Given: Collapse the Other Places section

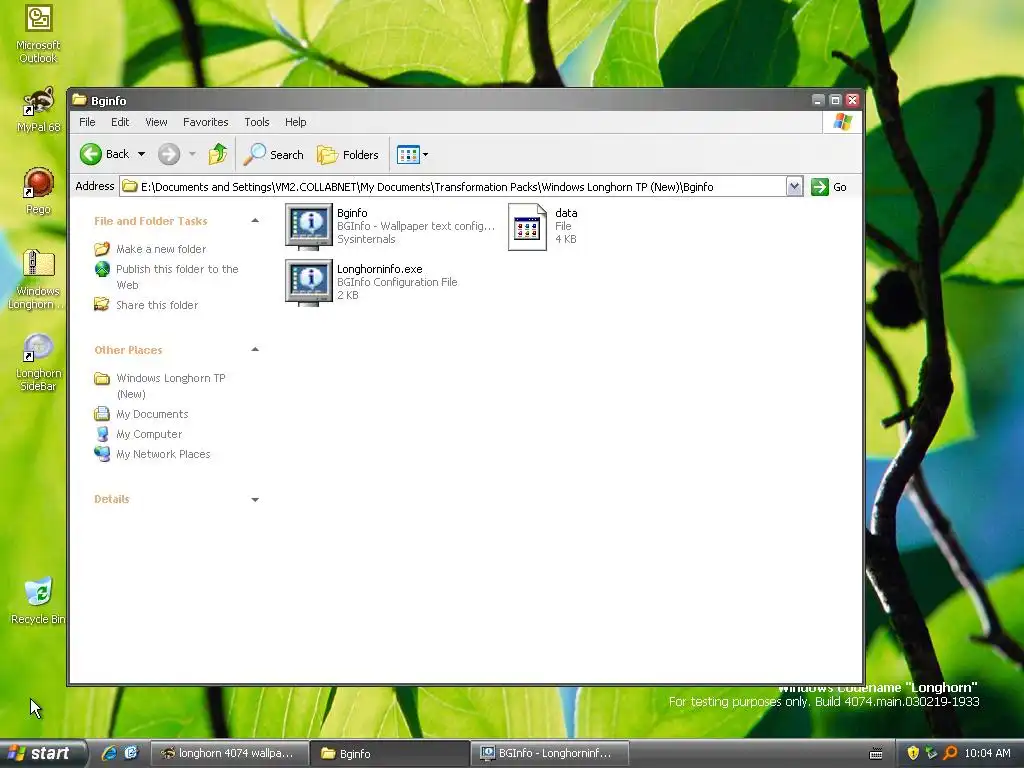Looking at the screenshot, I should click(255, 349).
